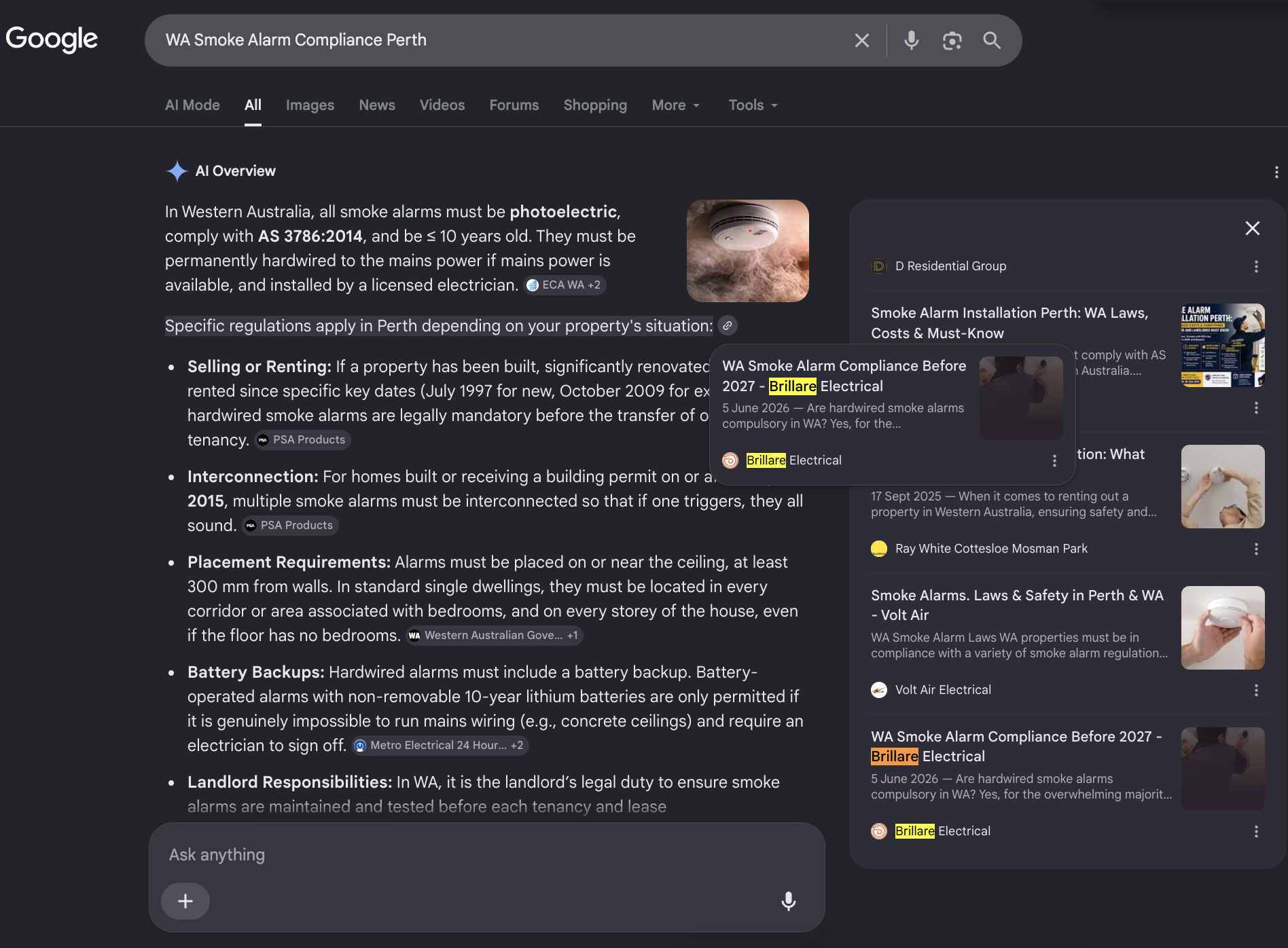Expand ECA WA +2 source chip
This screenshot has width=1288, height=948.
click(565, 285)
